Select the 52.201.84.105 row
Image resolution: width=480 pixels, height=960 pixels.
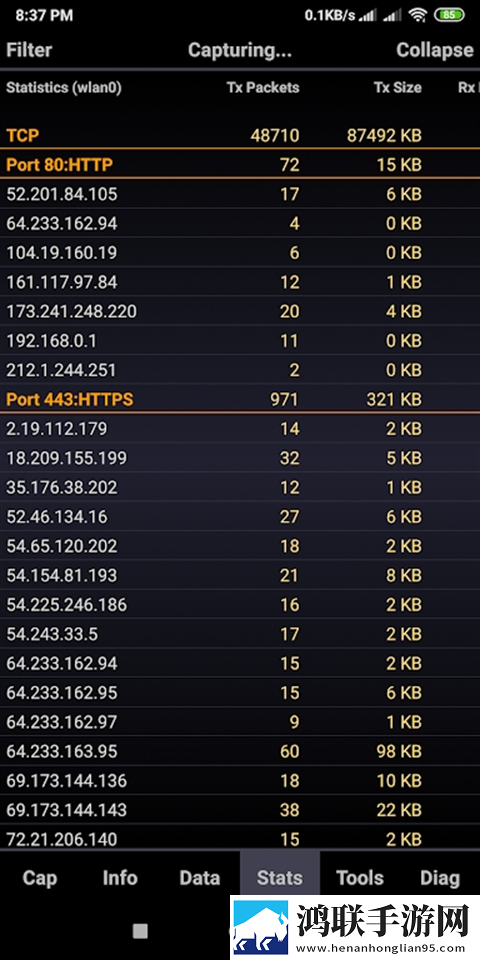(x=240, y=194)
